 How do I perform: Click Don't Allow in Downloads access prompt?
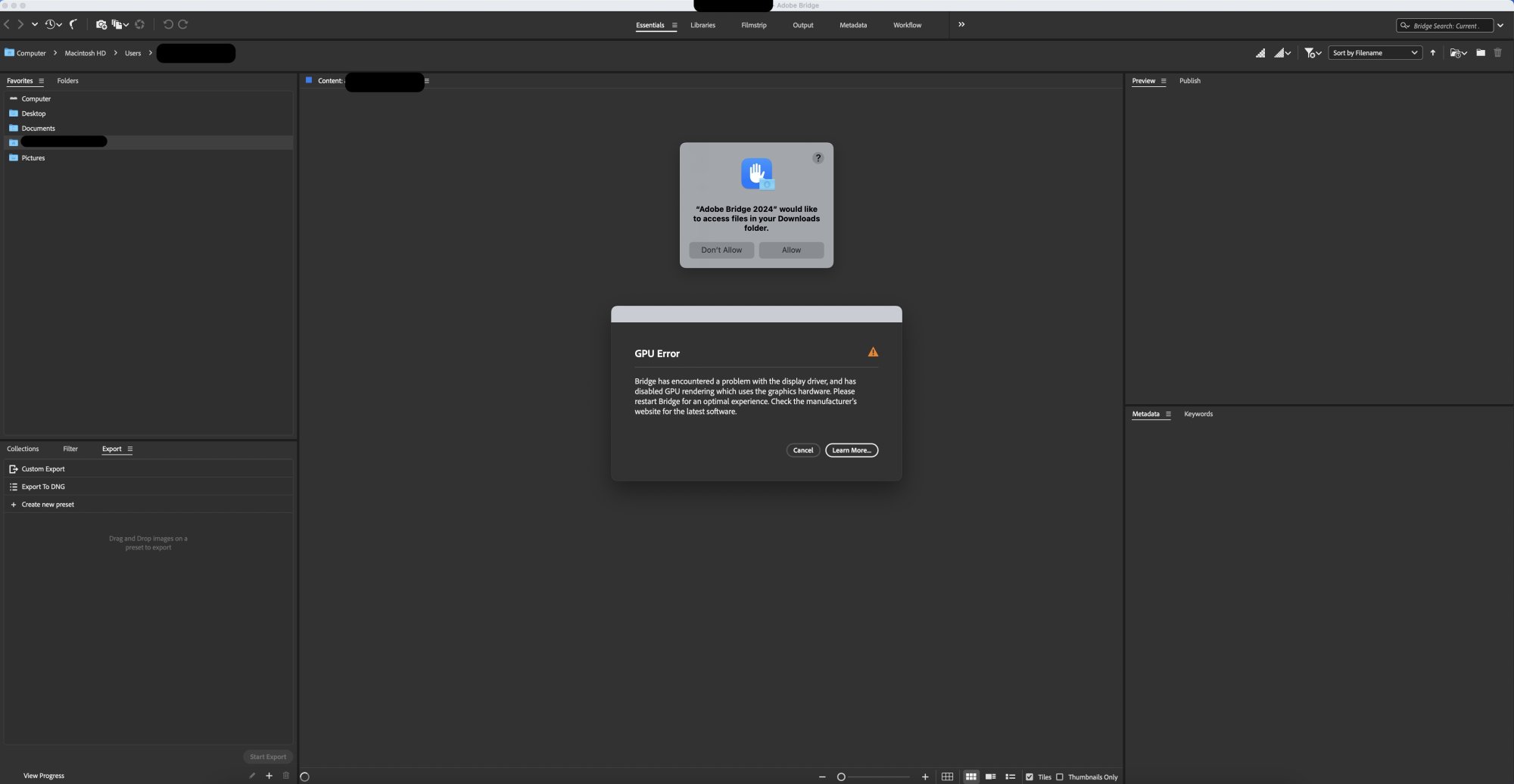(721, 250)
